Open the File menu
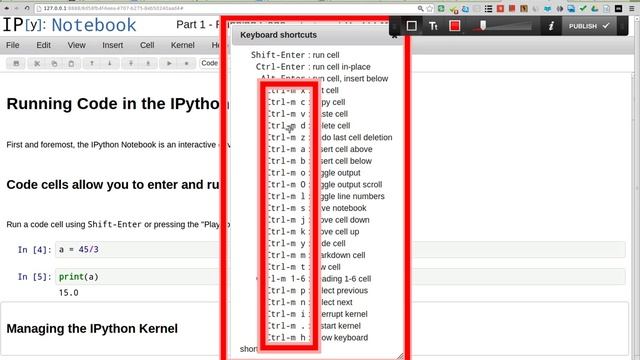The image size is (640, 360). (x=13, y=45)
